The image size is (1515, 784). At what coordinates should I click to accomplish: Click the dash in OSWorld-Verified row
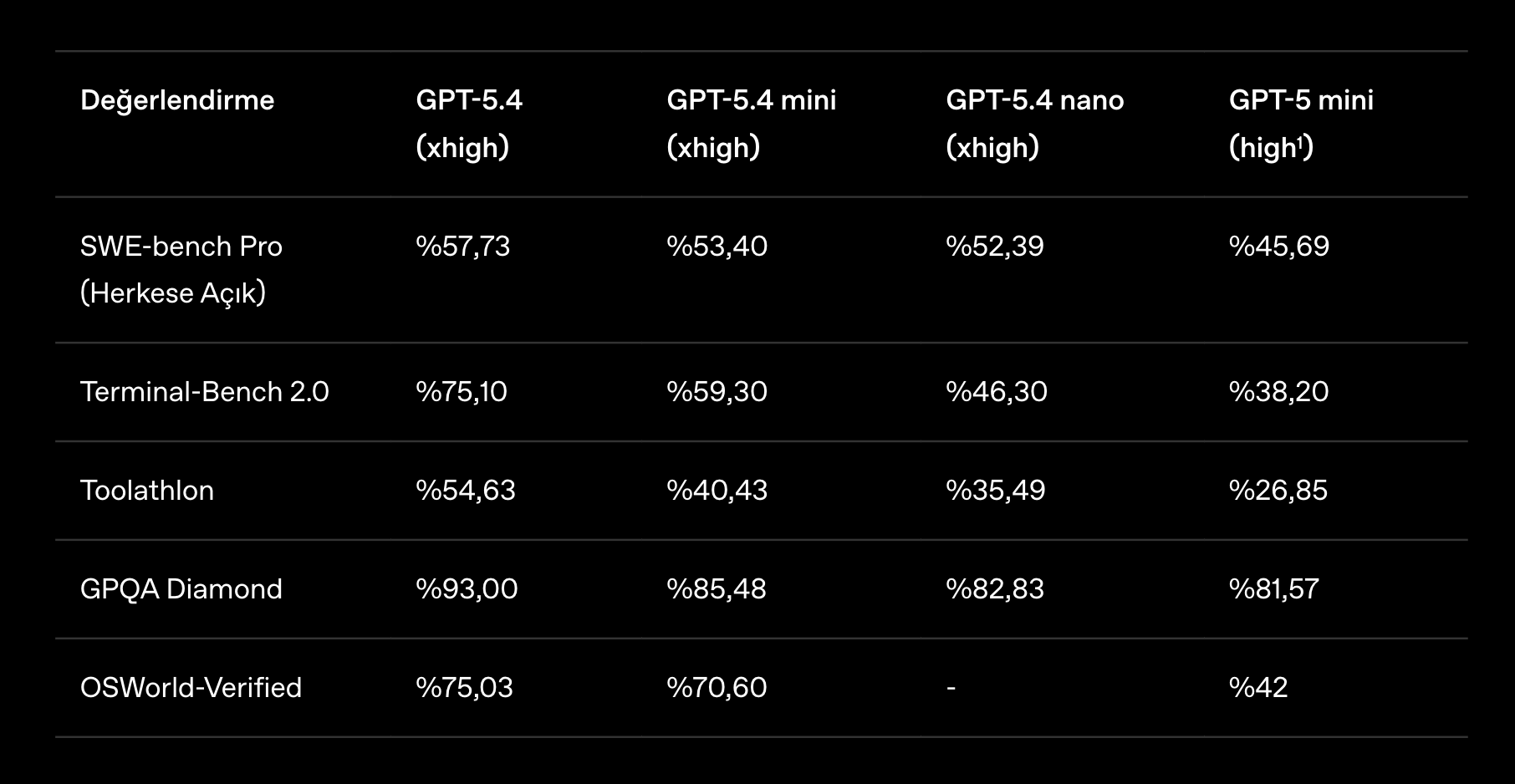pyautogui.click(x=951, y=688)
